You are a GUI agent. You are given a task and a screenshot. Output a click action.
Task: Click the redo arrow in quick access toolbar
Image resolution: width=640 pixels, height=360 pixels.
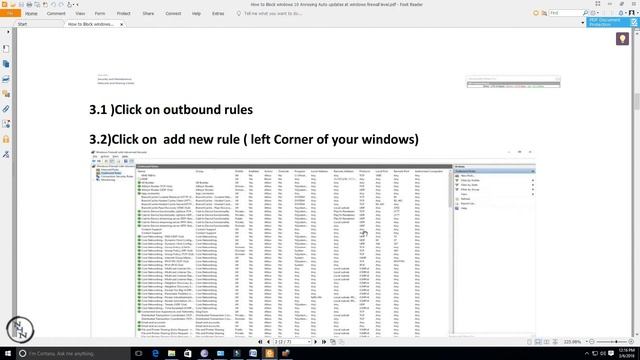tap(61, 4)
